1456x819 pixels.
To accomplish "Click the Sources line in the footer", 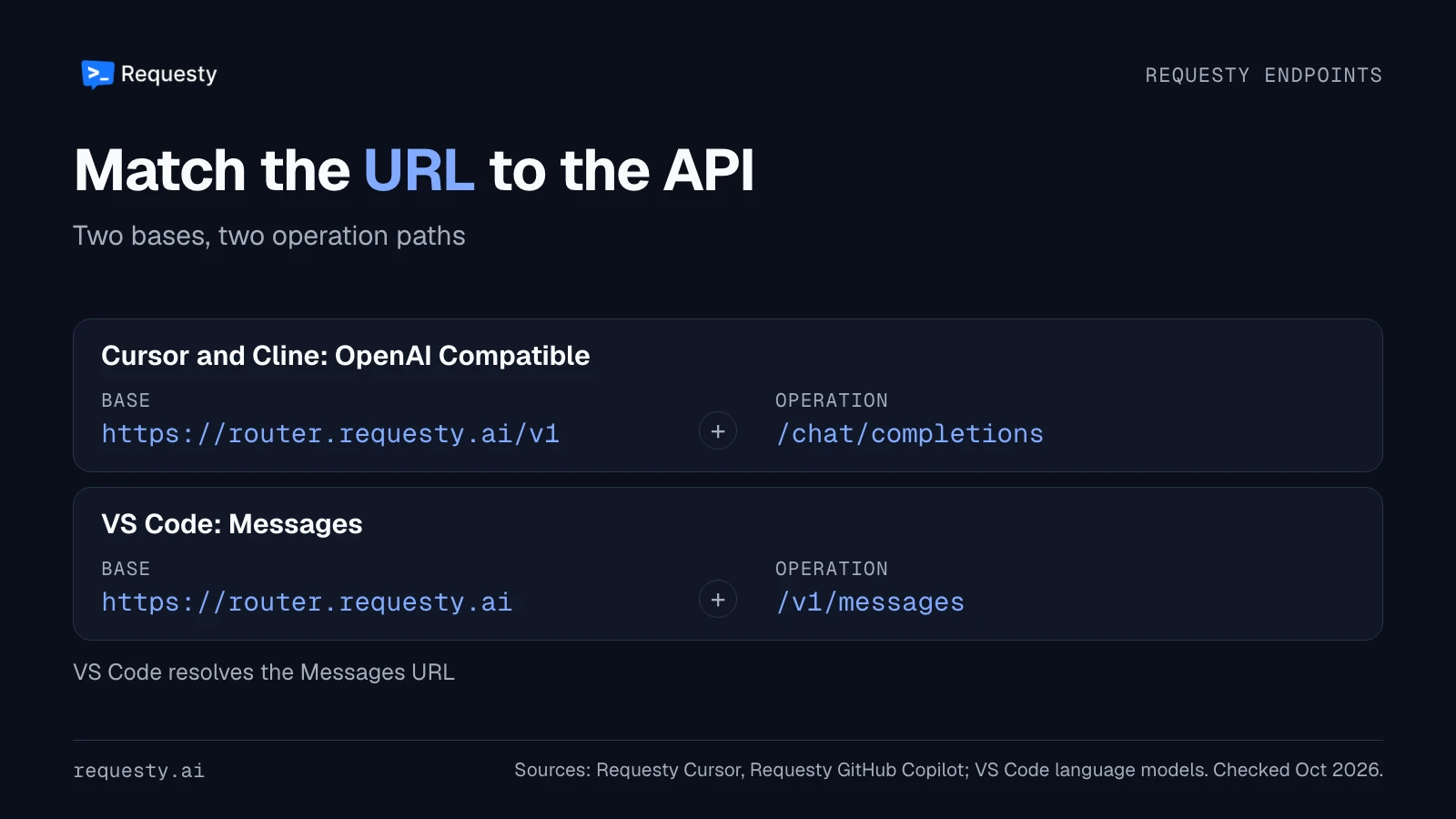I will (x=948, y=770).
